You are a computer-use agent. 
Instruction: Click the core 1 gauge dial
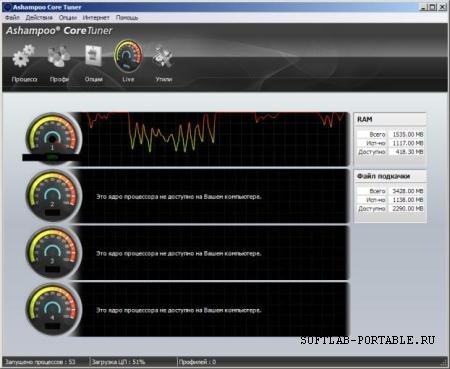tap(52, 138)
